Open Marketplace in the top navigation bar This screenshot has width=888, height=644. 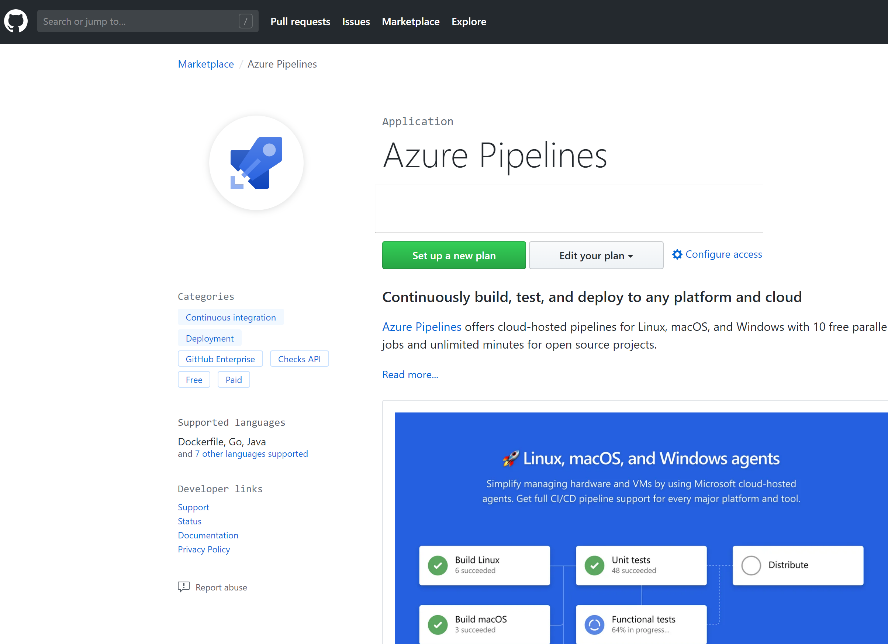click(x=411, y=22)
